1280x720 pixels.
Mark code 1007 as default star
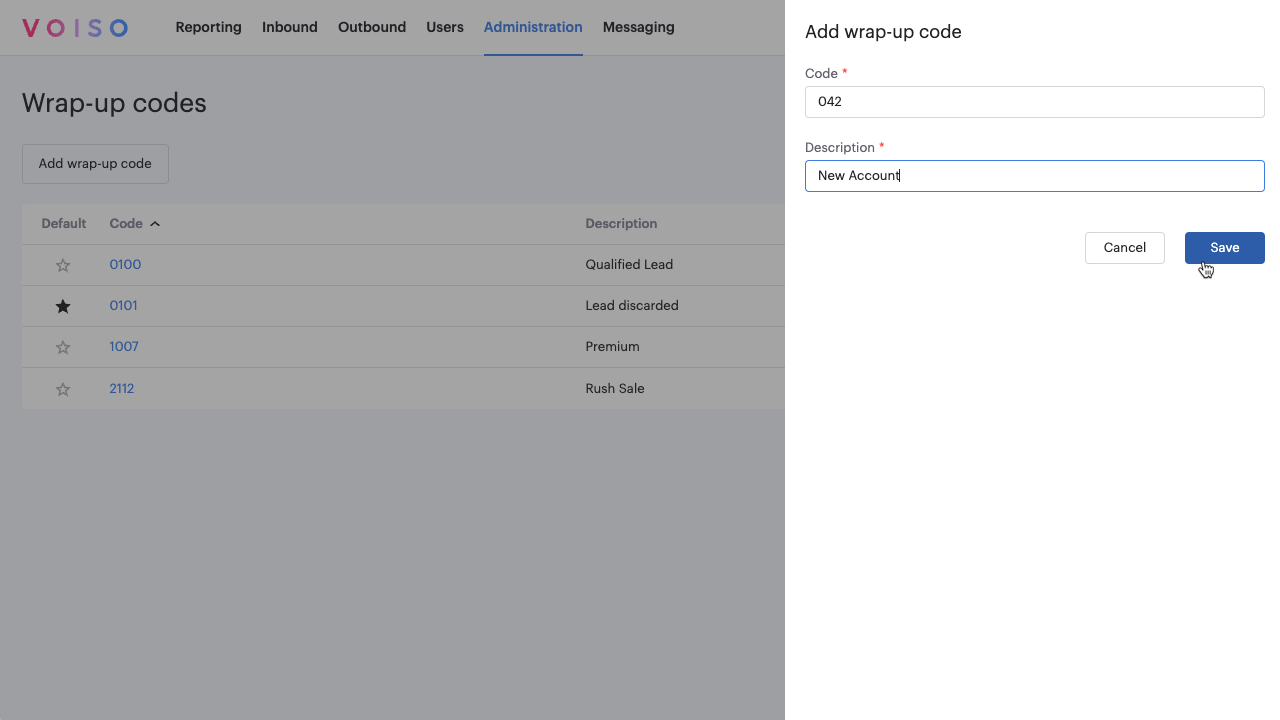tap(63, 347)
